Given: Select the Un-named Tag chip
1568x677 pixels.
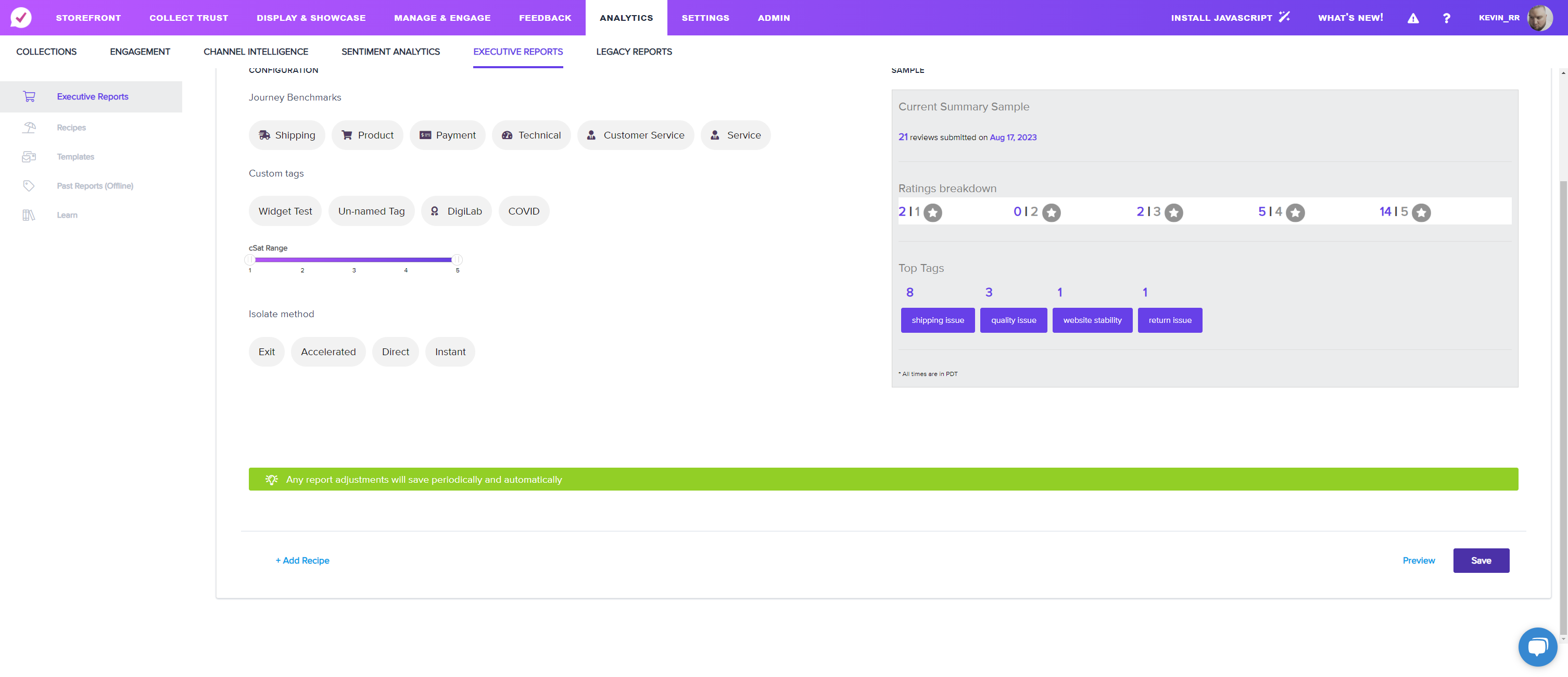Looking at the screenshot, I should (371, 211).
